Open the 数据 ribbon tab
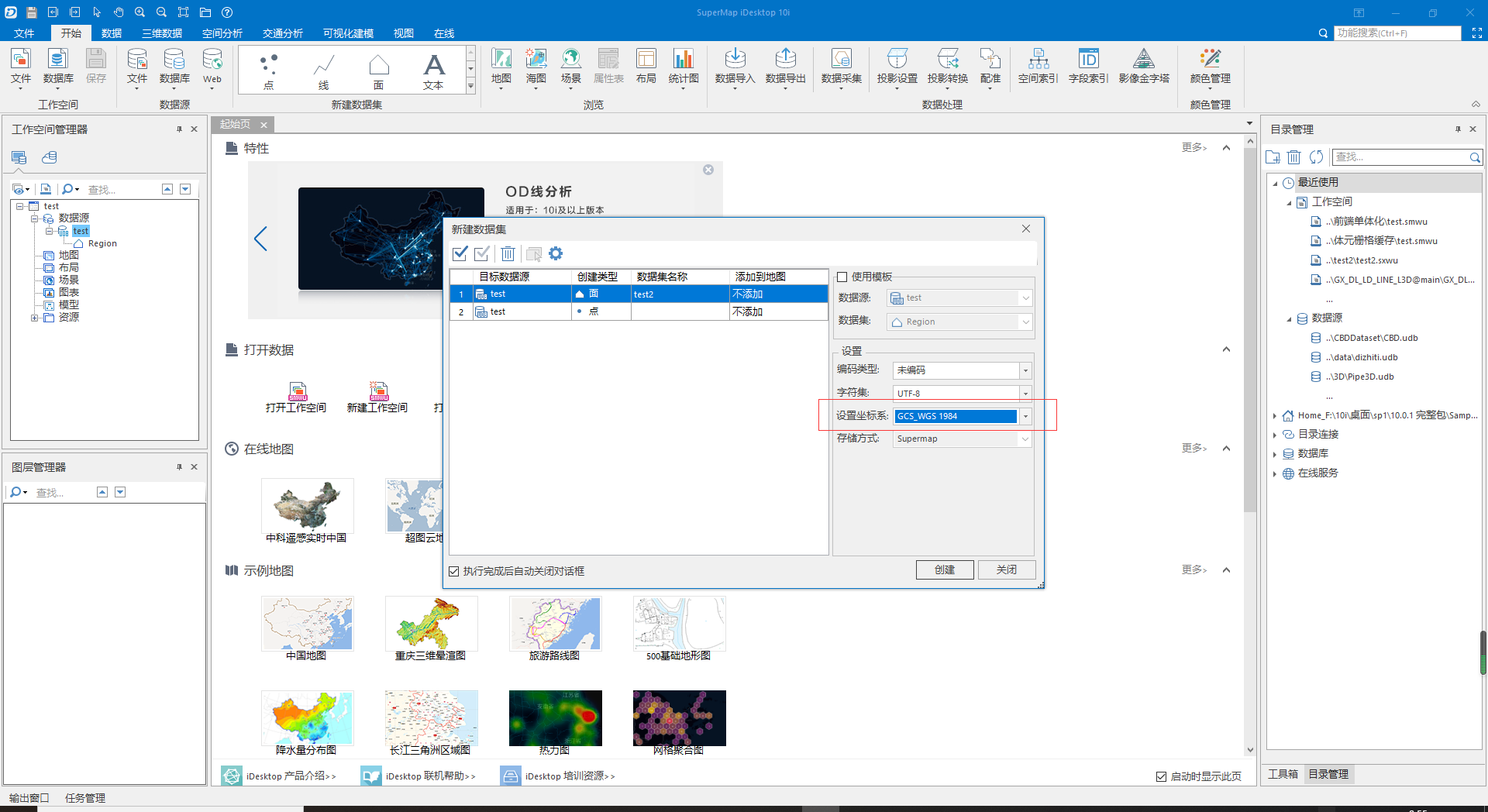Image resolution: width=1488 pixels, height=812 pixels. 112,33
